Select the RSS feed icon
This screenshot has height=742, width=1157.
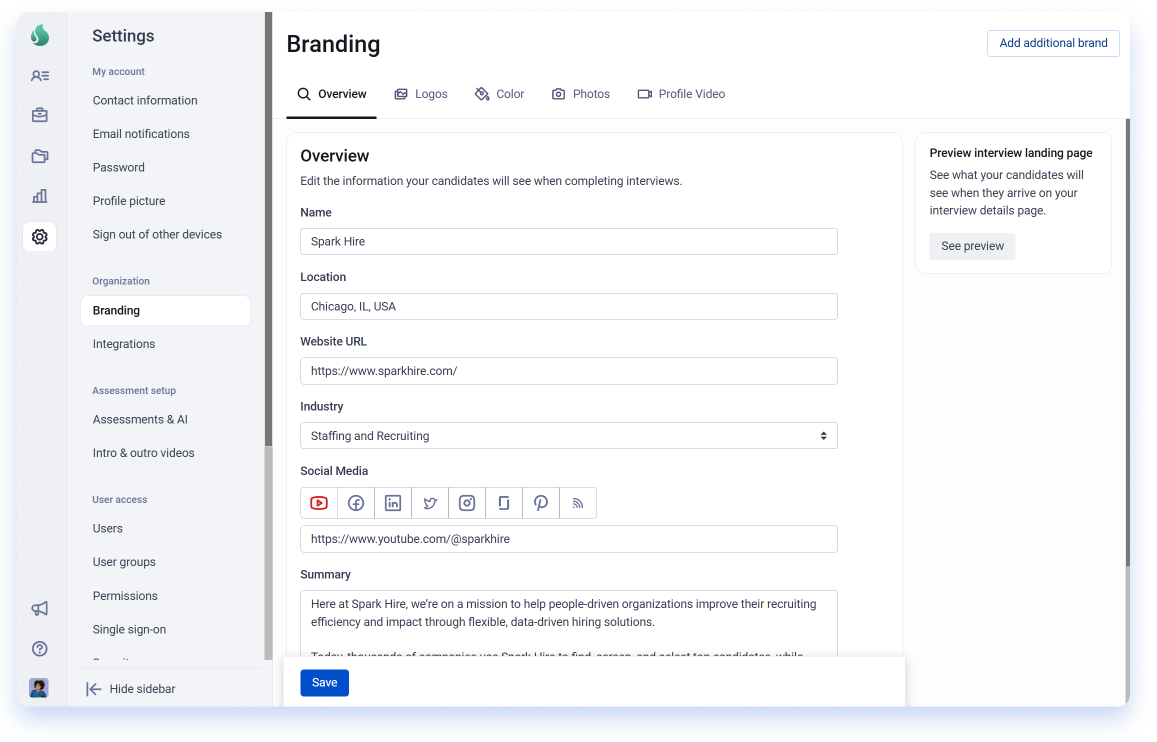point(578,503)
